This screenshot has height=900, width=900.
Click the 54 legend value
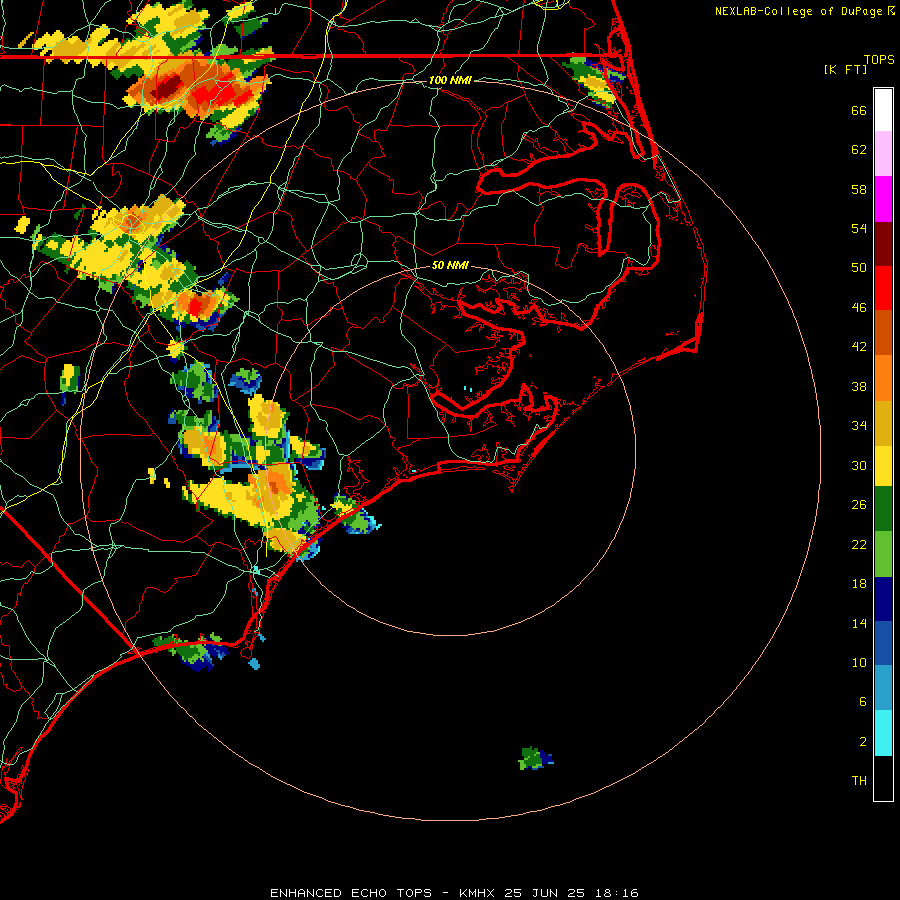tap(859, 228)
